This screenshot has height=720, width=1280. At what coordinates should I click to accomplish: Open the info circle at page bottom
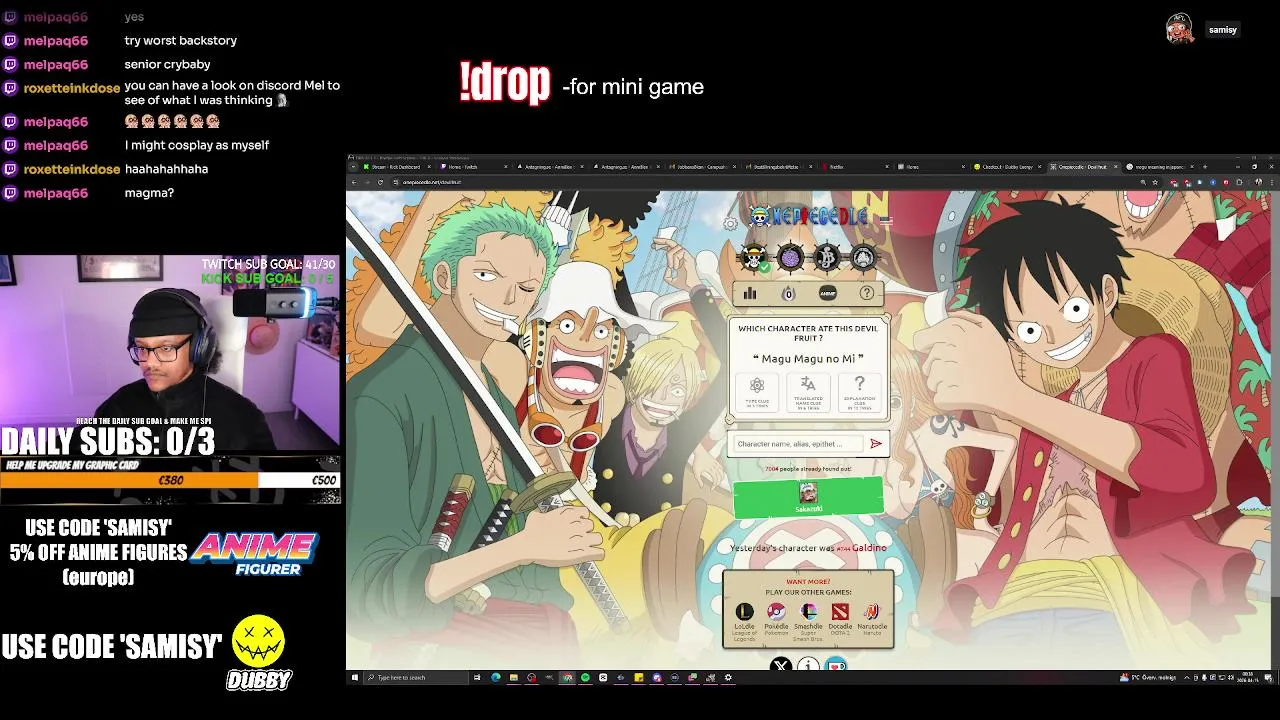click(x=808, y=665)
